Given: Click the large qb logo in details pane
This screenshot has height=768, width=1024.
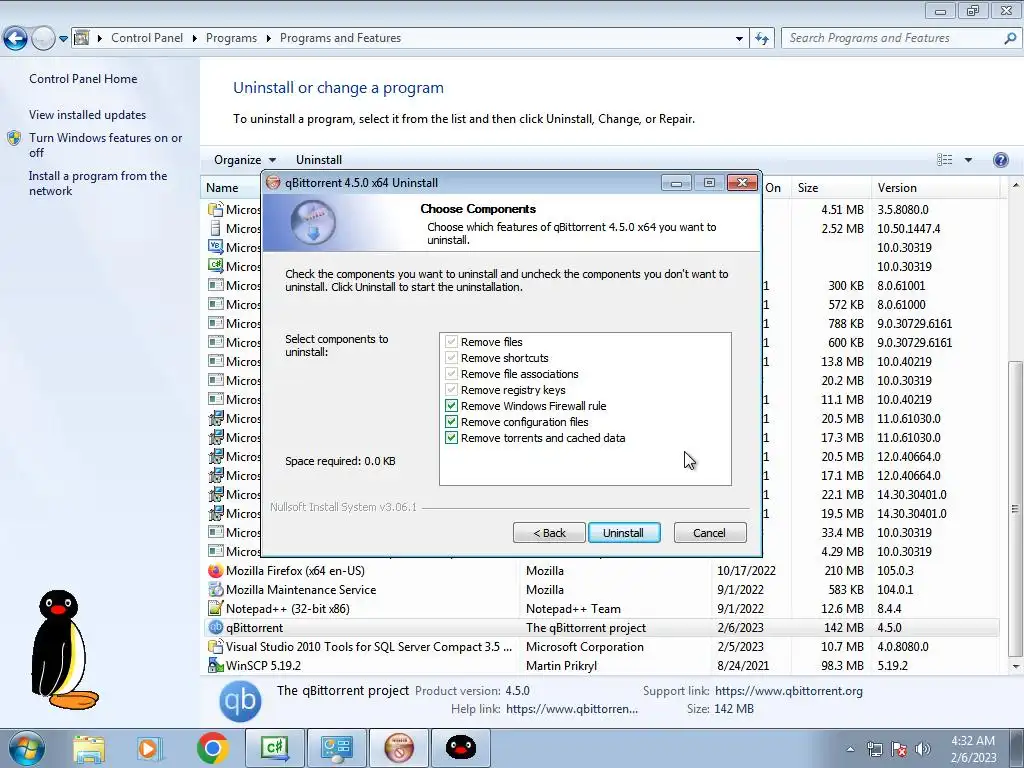Looking at the screenshot, I should click(x=240, y=701).
